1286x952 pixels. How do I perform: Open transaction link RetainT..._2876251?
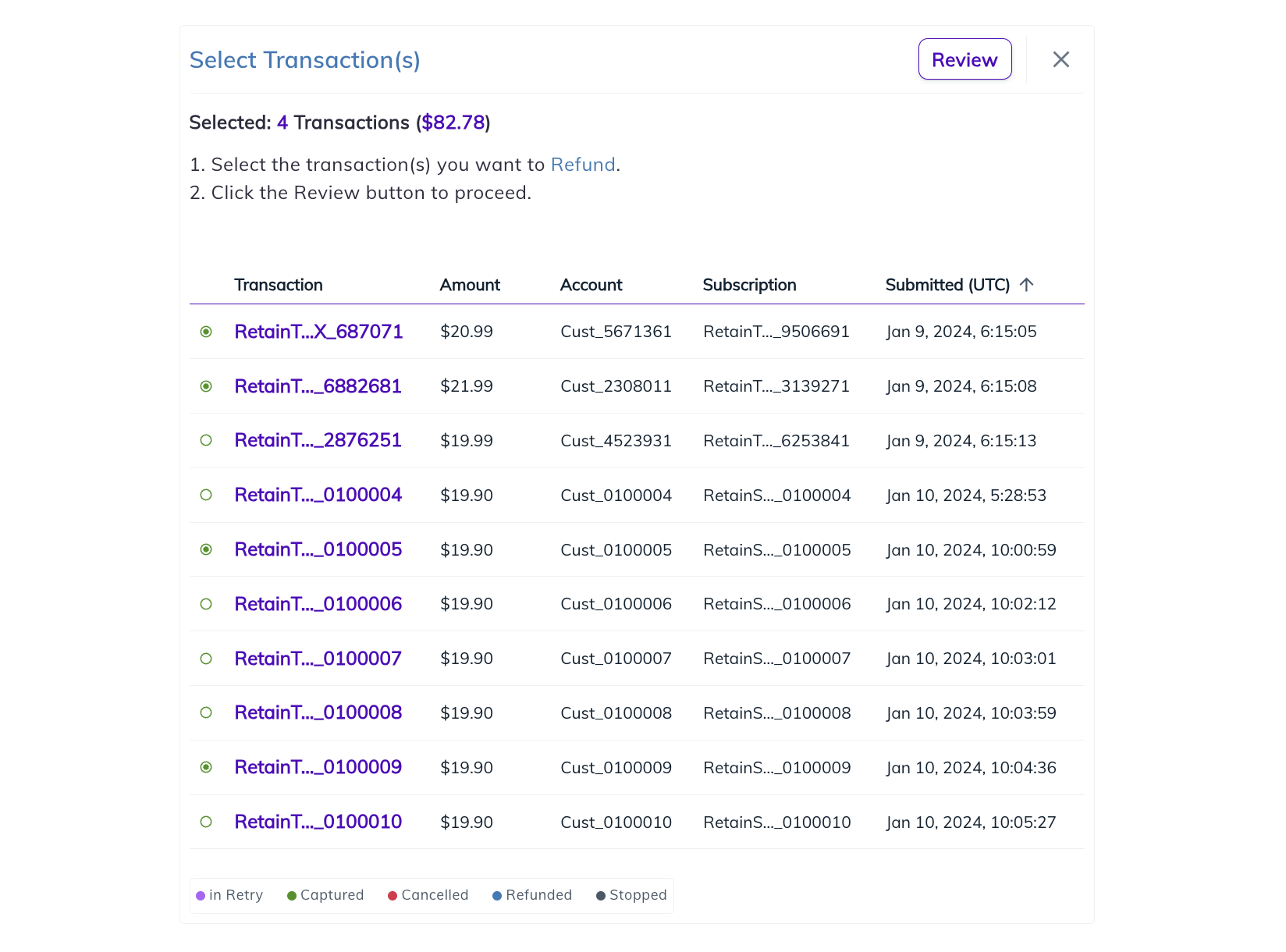(x=318, y=440)
